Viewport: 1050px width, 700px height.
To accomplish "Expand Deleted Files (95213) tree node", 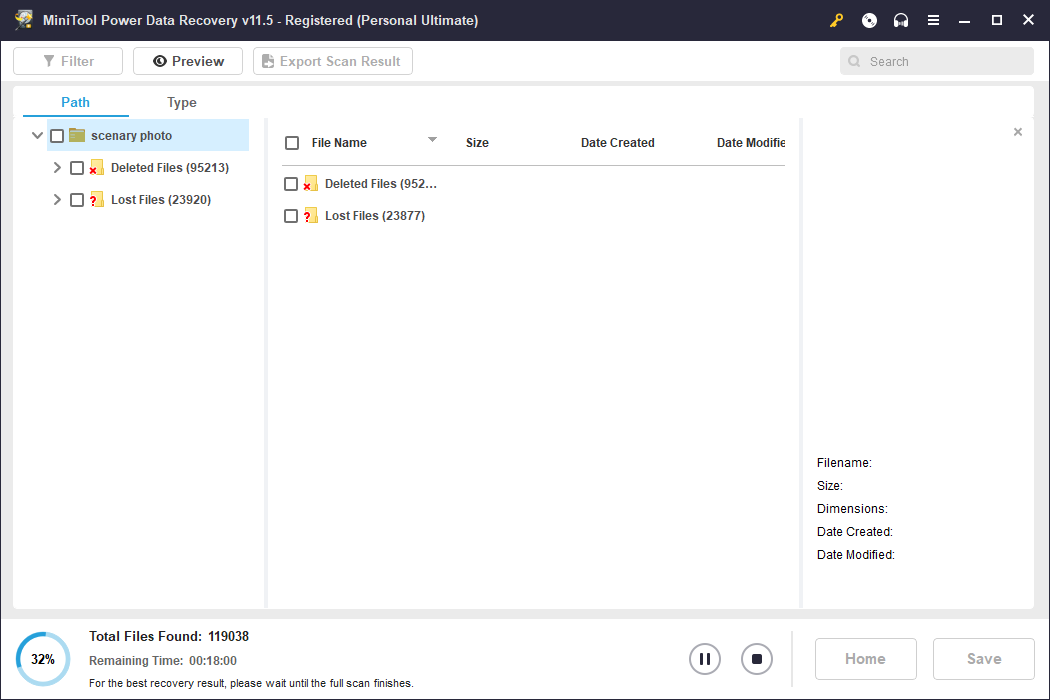I will click(57, 167).
